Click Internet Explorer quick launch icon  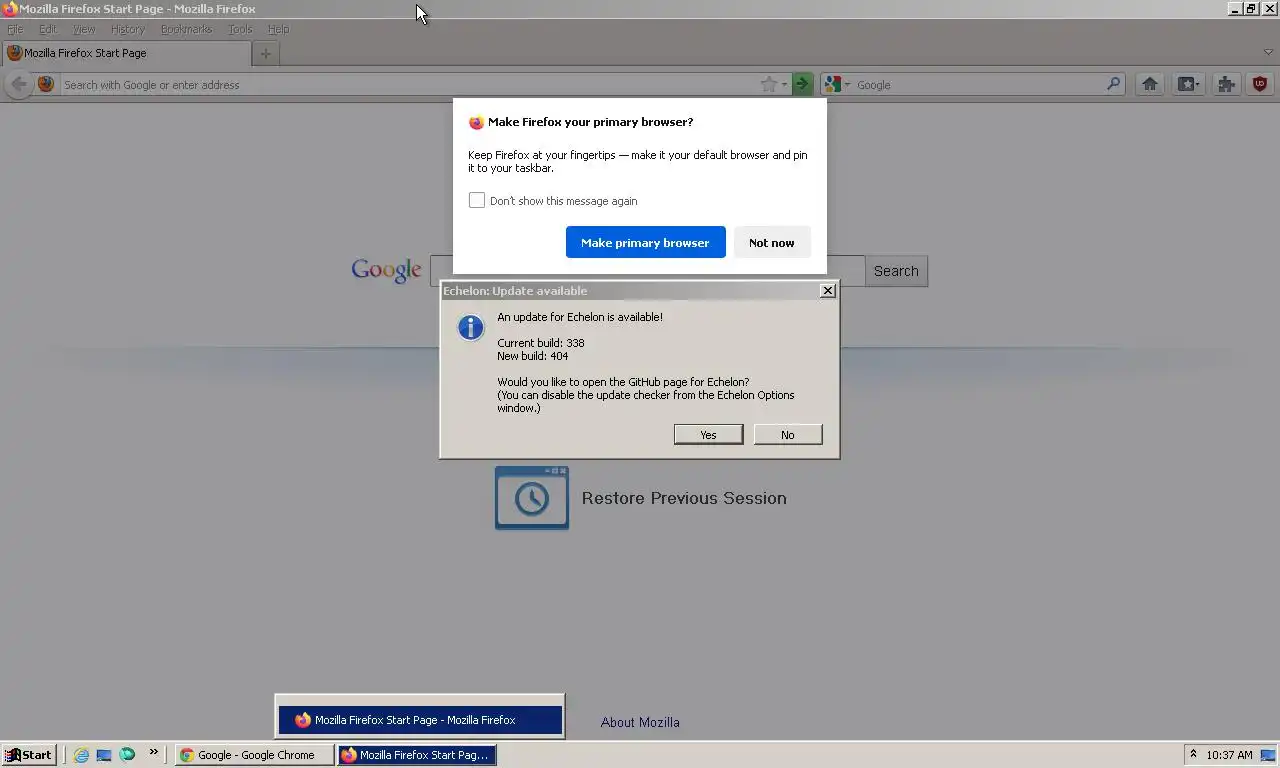(x=81, y=755)
